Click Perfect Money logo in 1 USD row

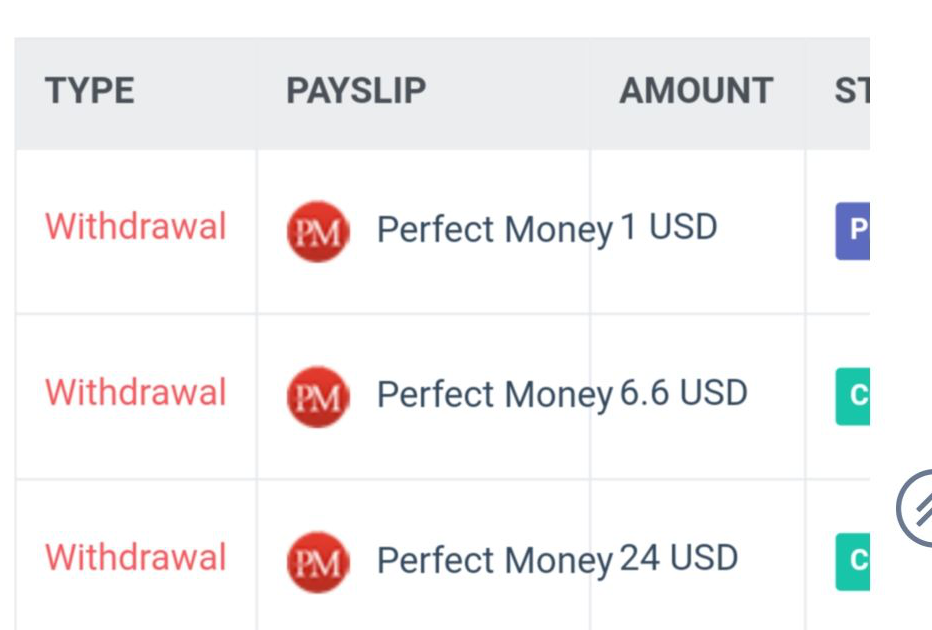[x=317, y=231]
